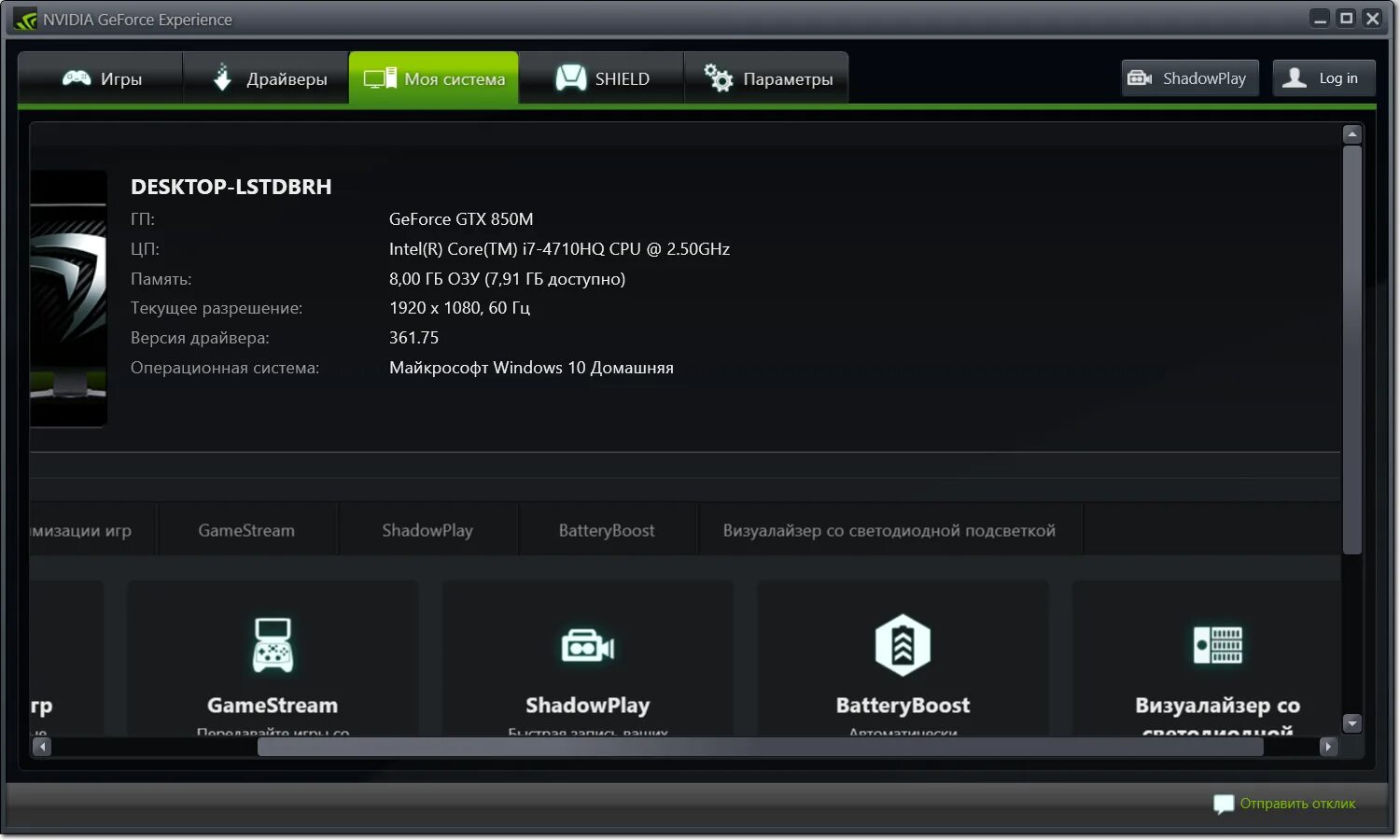Image resolution: width=1400 pixels, height=840 pixels.
Task: Select the BatteryBoost feature tab
Action: [x=607, y=530]
